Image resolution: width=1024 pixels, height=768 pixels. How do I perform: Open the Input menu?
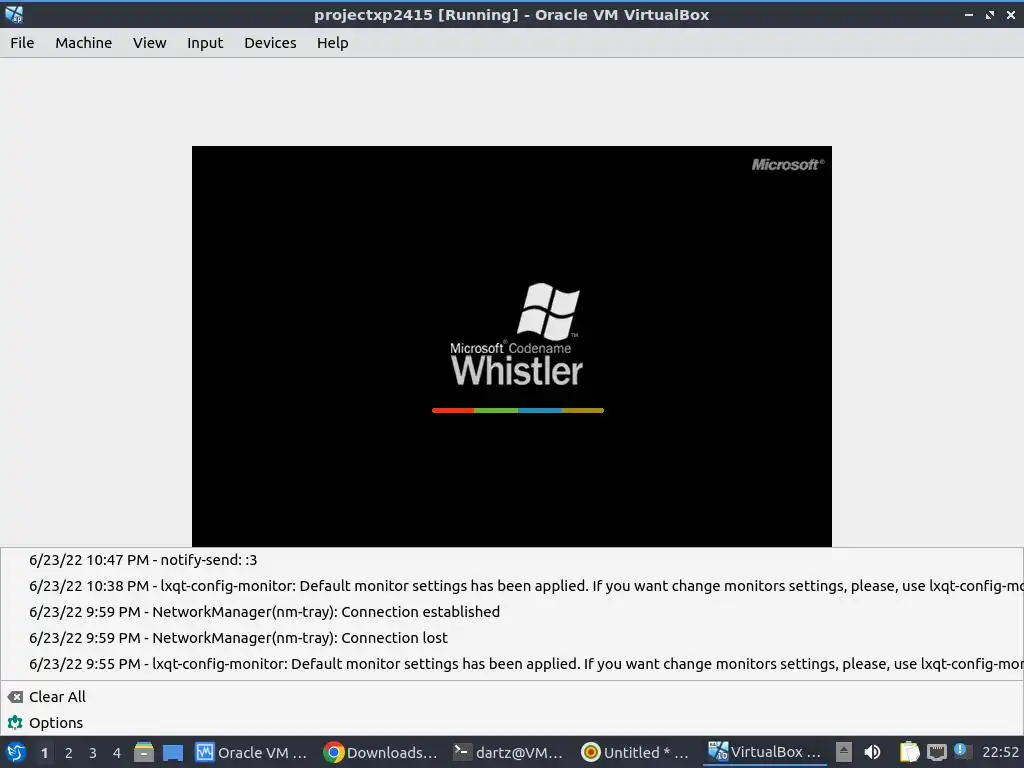[205, 43]
